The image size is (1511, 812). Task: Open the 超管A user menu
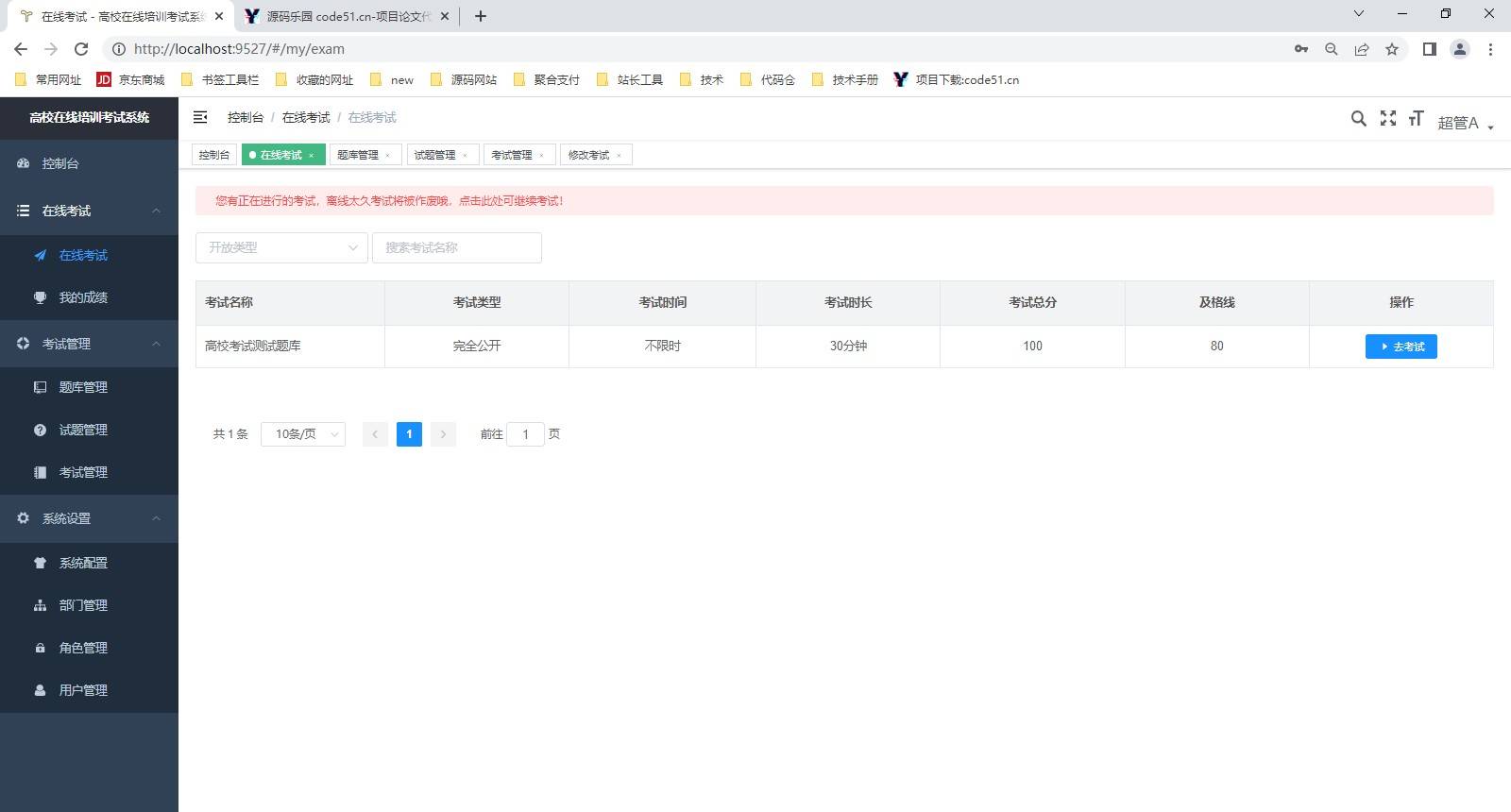1466,123
